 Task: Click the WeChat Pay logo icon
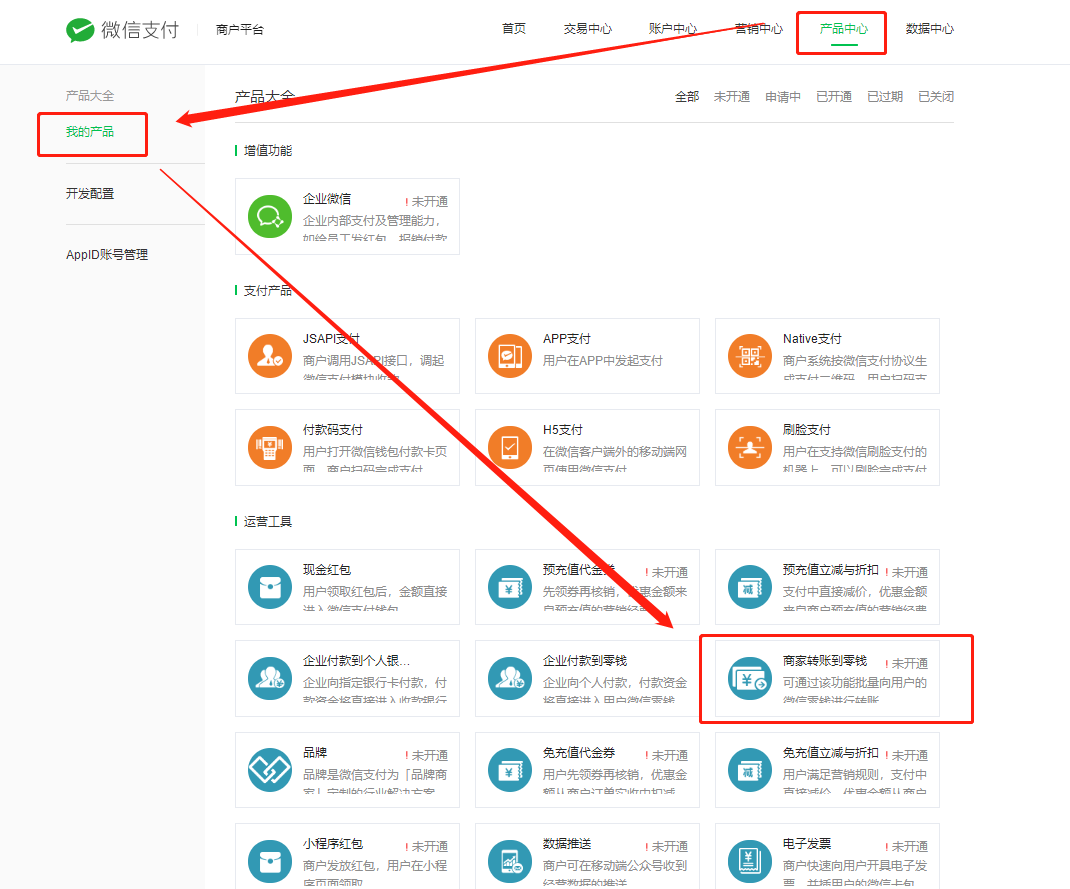click(80, 30)
